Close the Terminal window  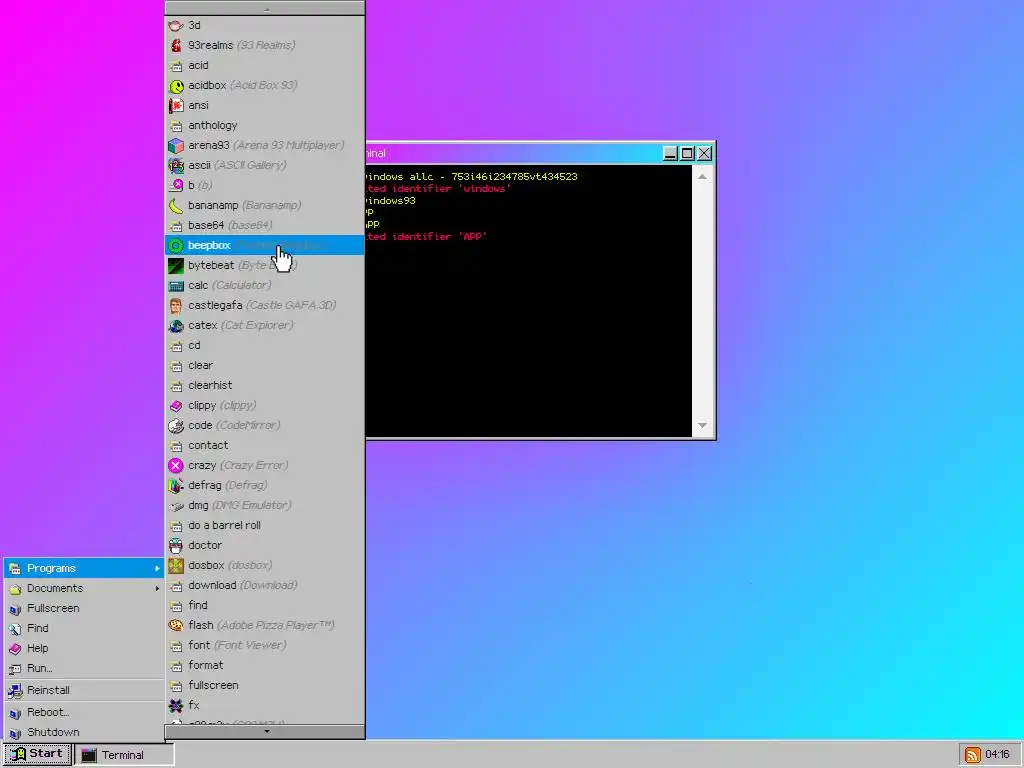[x=704, y=153]
